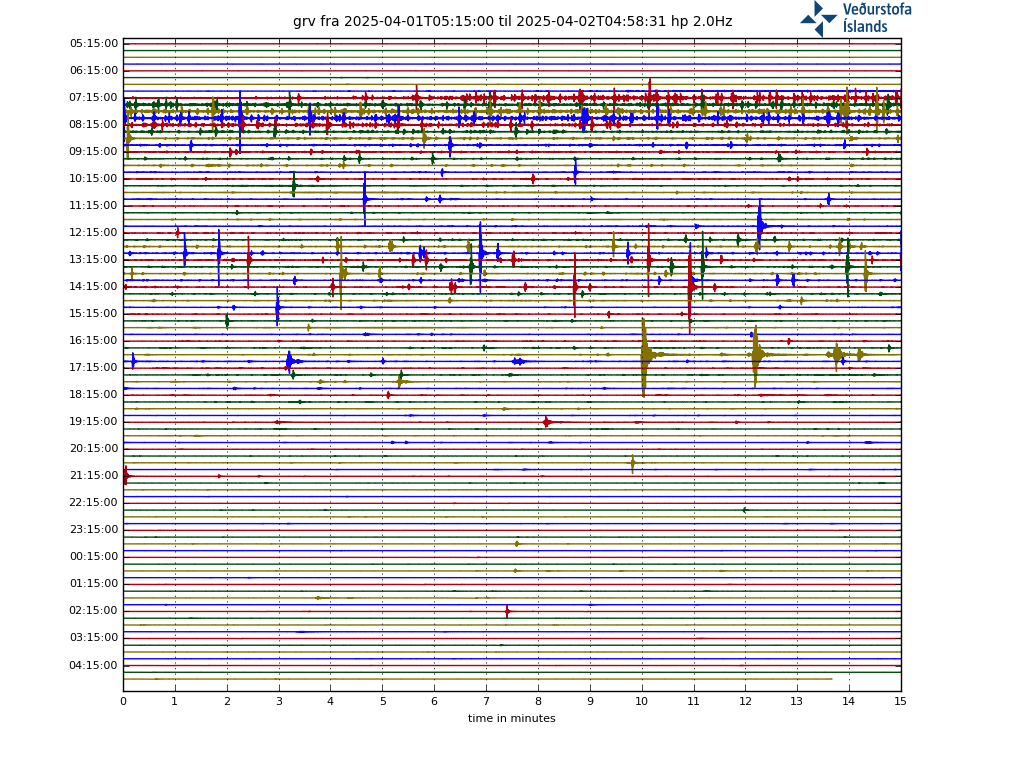This screenshot has height=768, width=1024.
Task: Click the 18:15:00 time label
Action: [94, 394]
